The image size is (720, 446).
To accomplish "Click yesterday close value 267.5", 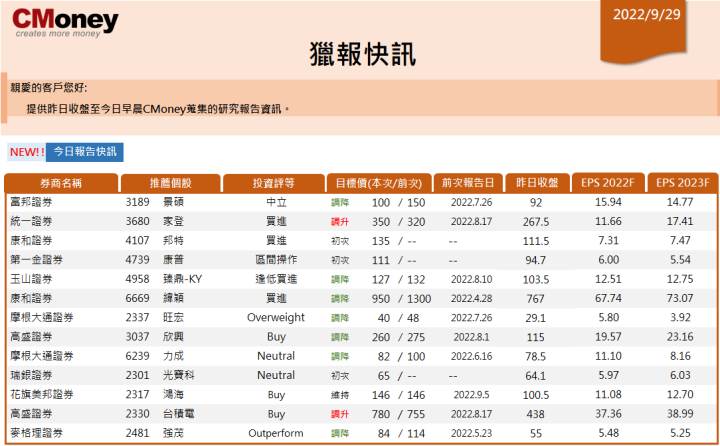I will point(536,222).
